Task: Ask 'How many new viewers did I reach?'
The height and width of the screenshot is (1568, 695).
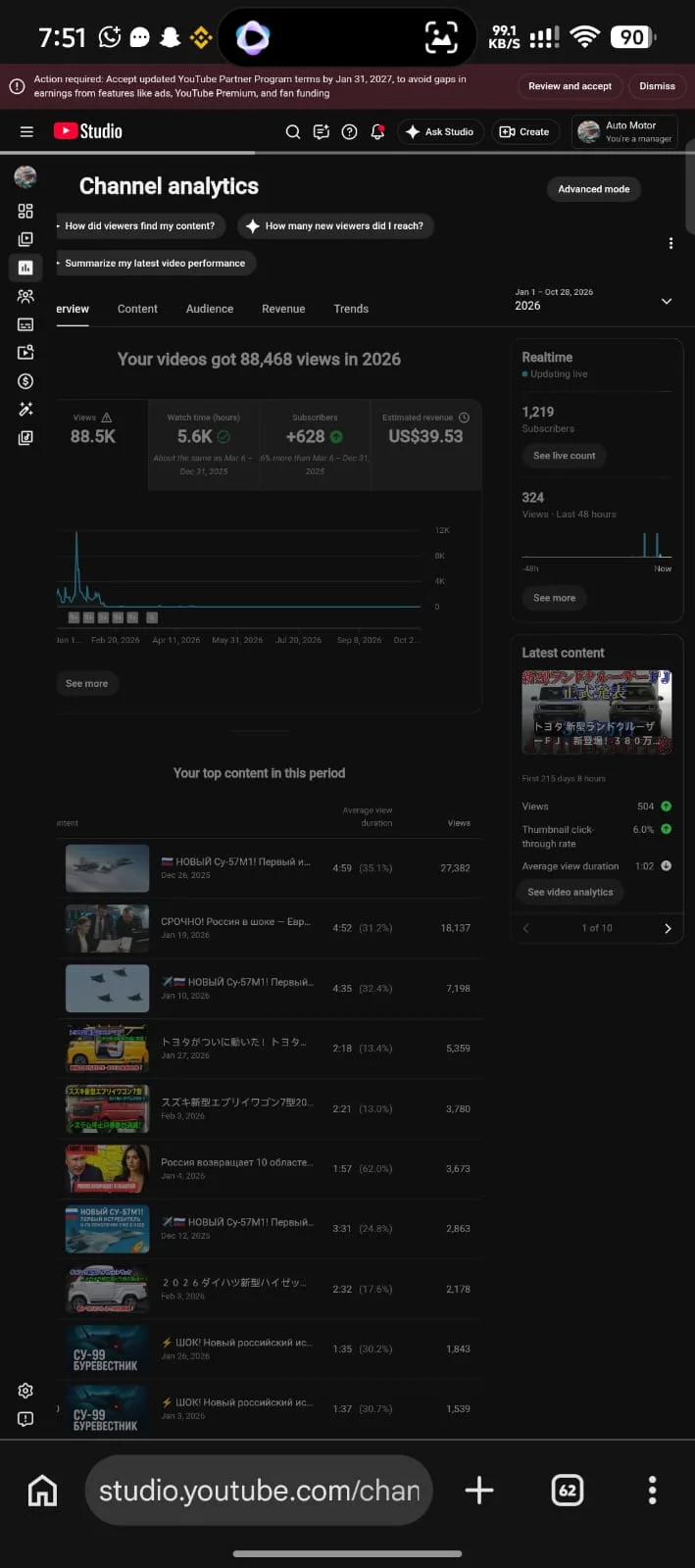Action: 335,225
